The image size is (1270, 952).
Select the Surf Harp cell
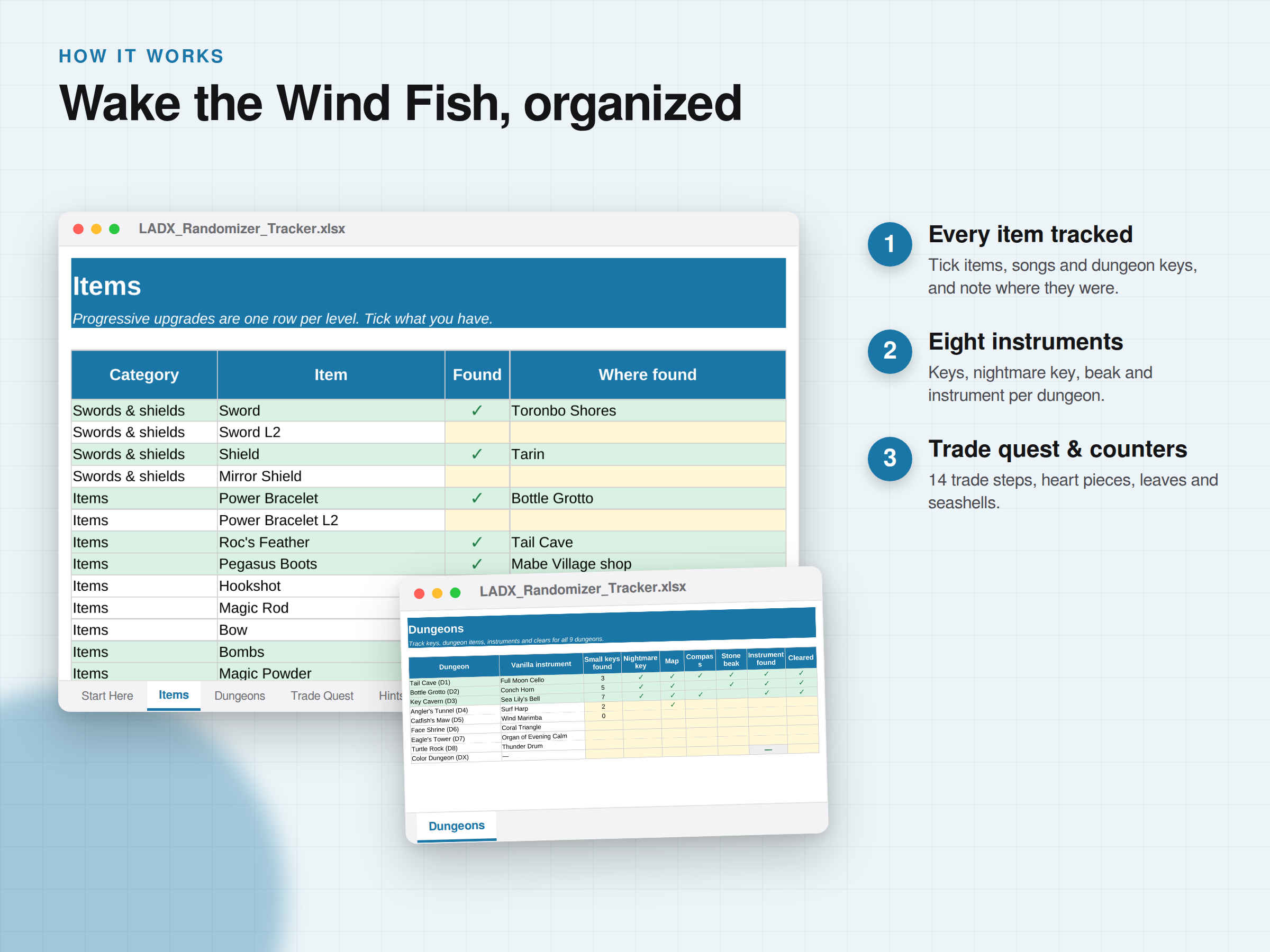point(542,709)
